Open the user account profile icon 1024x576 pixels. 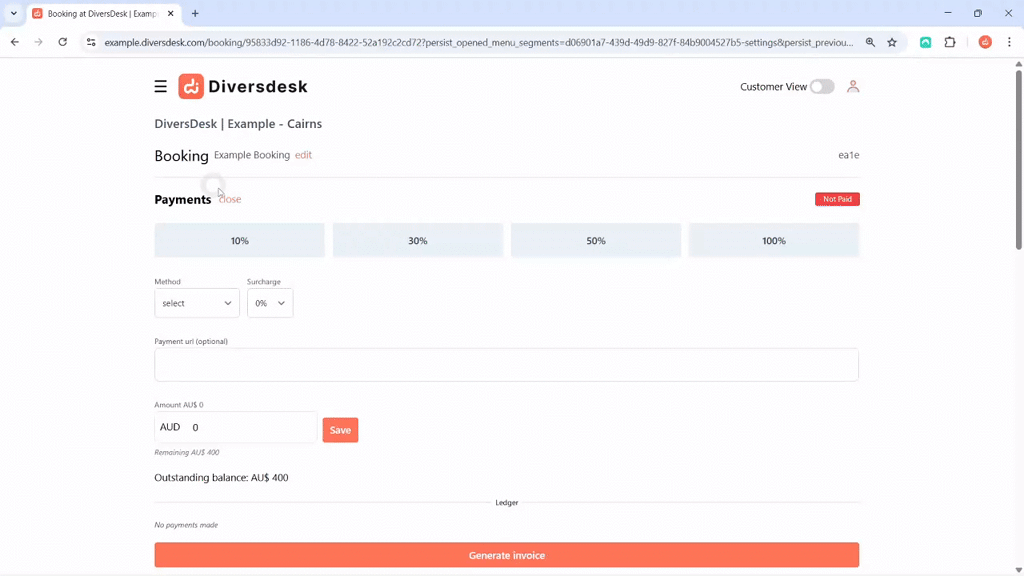853,86
